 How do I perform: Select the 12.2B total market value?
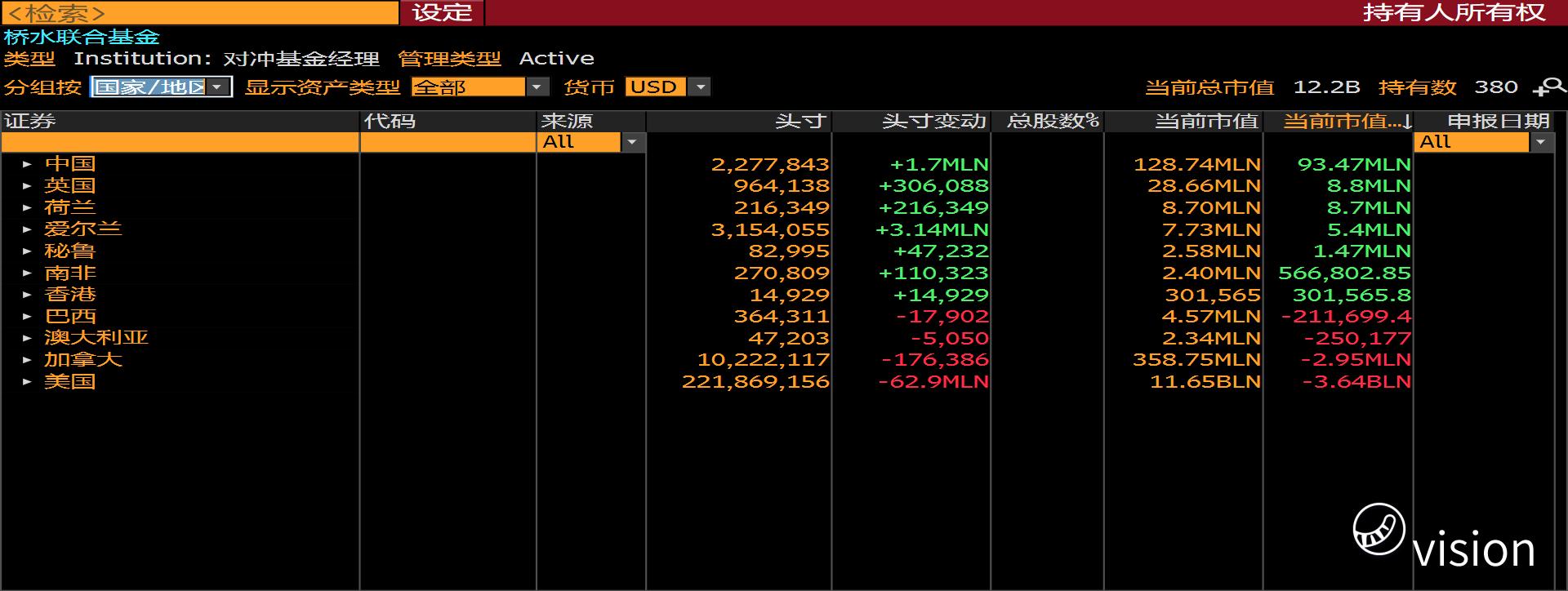(x=1326, y=87)
